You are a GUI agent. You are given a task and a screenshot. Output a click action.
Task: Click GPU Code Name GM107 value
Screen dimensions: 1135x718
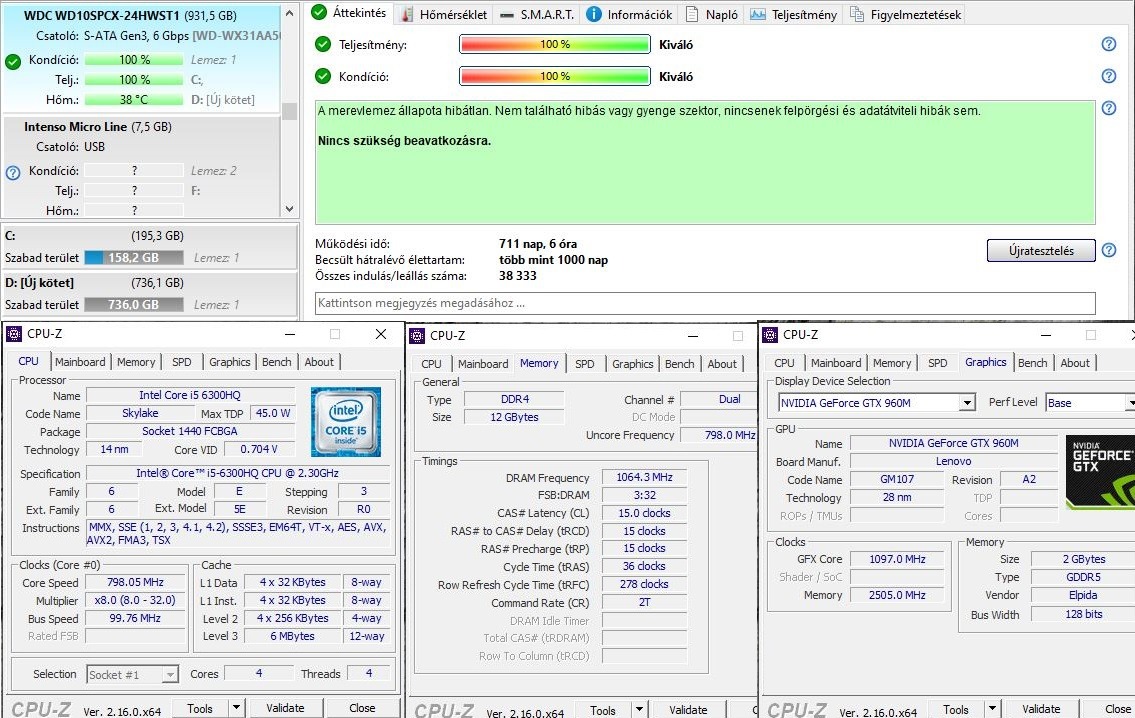pyautogui.click(x=897, y=479)
